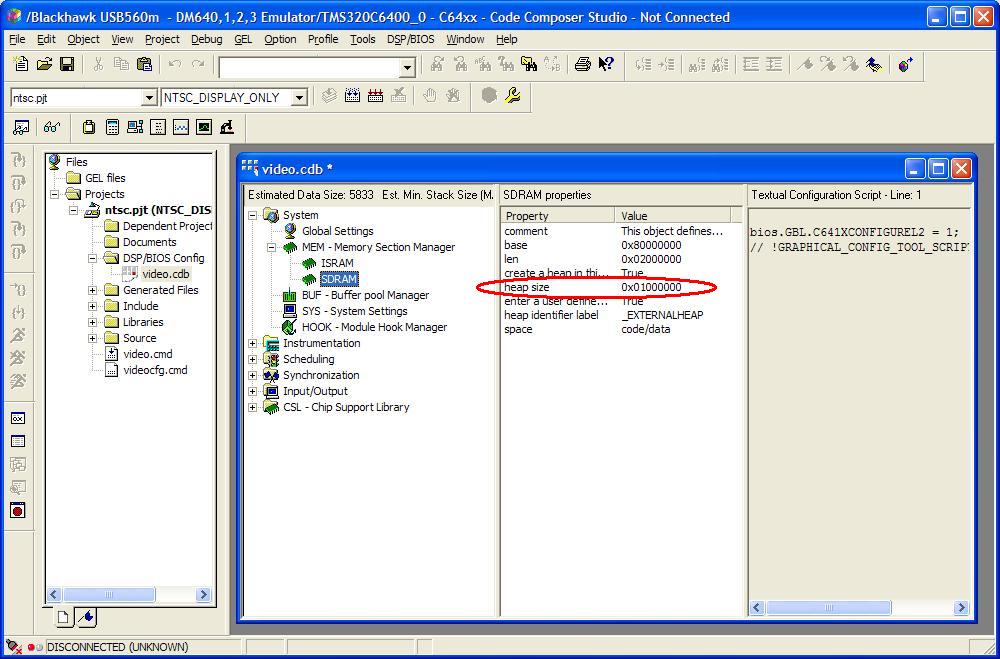Select Global Settings in config tree
The width and height of the screenshot is (1000, 659).
337,231
